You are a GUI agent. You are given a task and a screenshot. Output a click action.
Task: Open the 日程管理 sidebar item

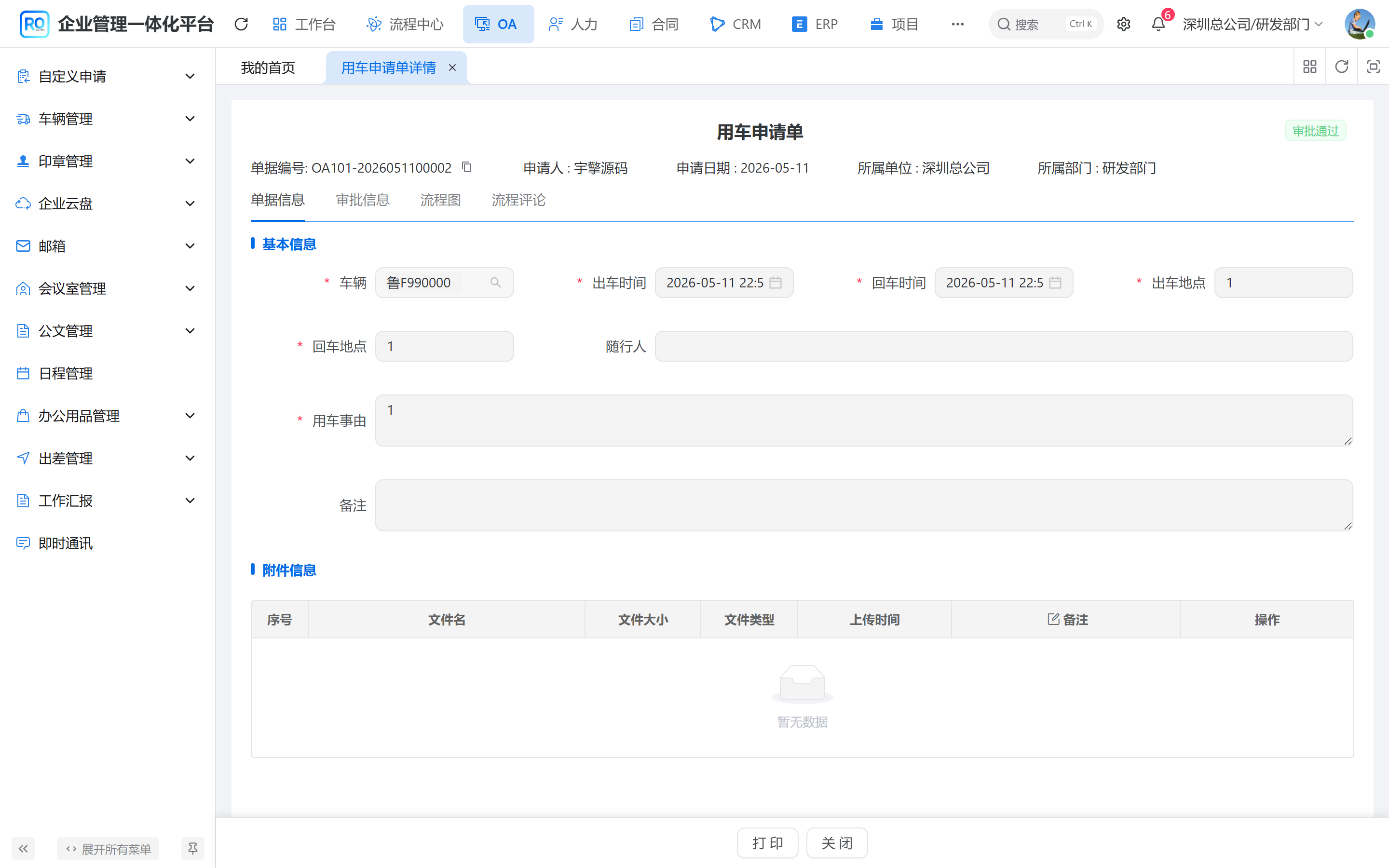(x=108, y=374)
